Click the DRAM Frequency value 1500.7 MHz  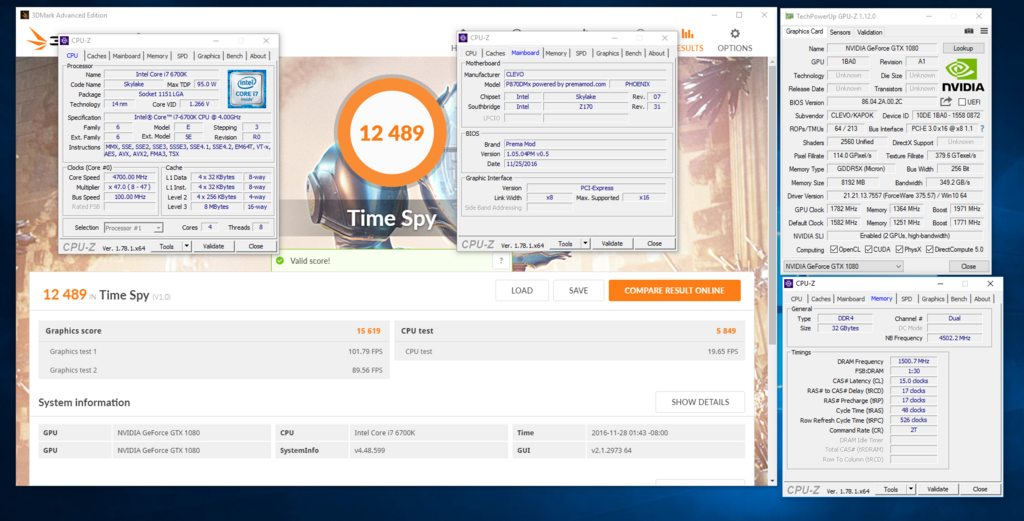click(x=913, y=361)
